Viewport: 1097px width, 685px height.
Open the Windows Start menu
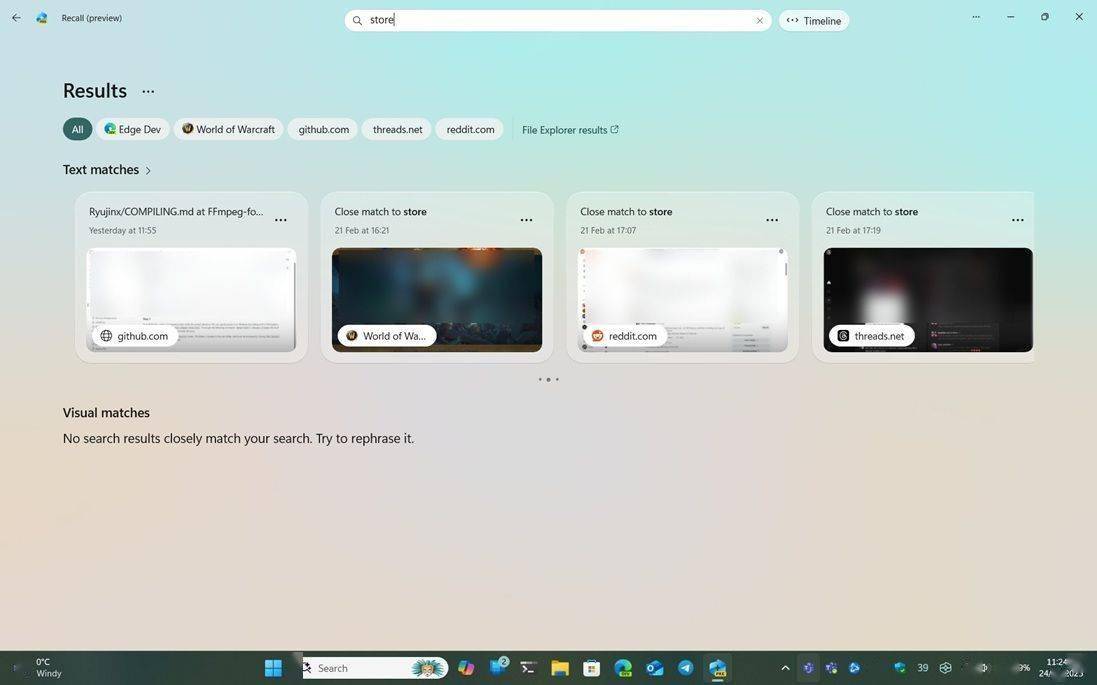point(274,668)
